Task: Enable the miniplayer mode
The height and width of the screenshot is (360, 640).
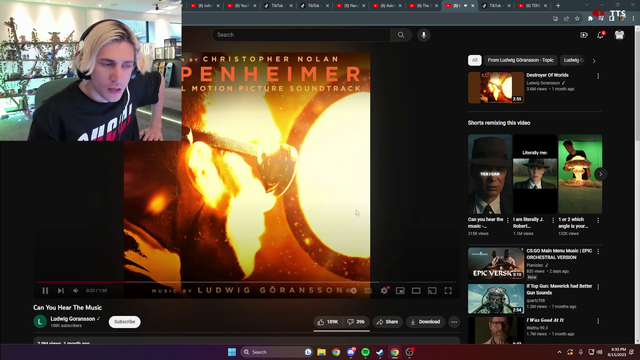Action: [400, 291]
